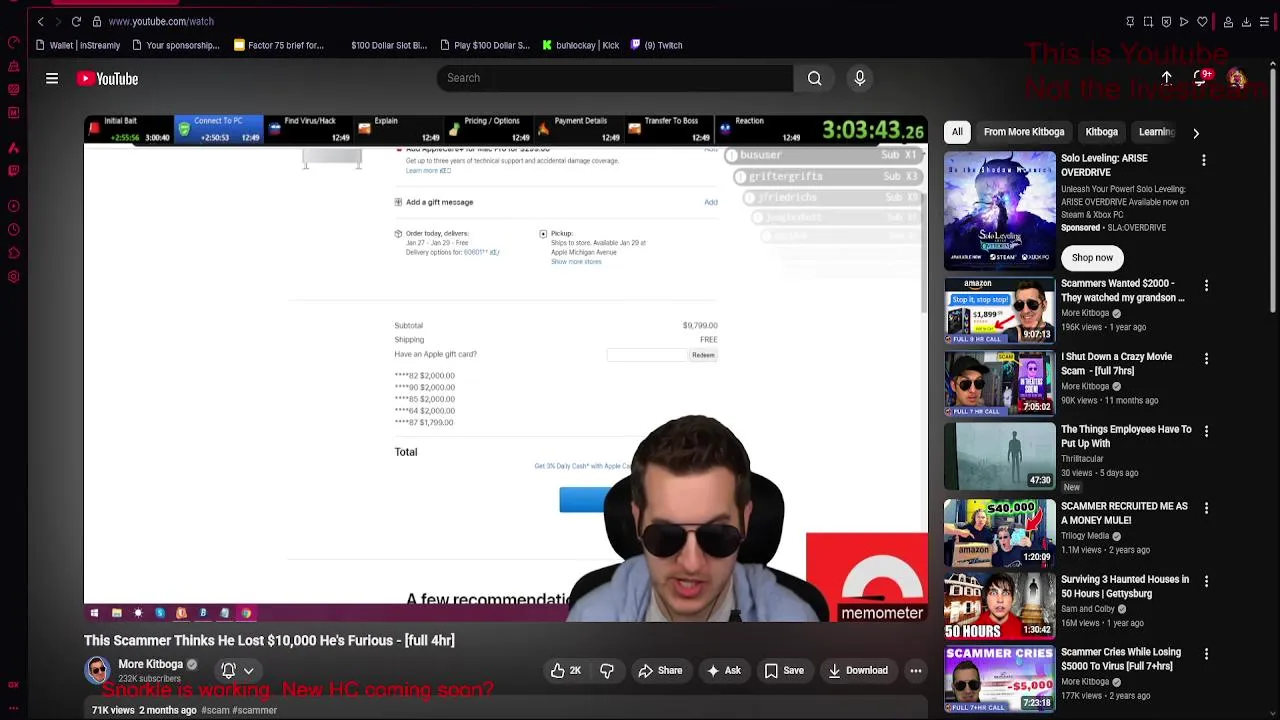Go forward with browser forward arrow
This screenshot has height=720, width=1280.
tap(58, 21)
